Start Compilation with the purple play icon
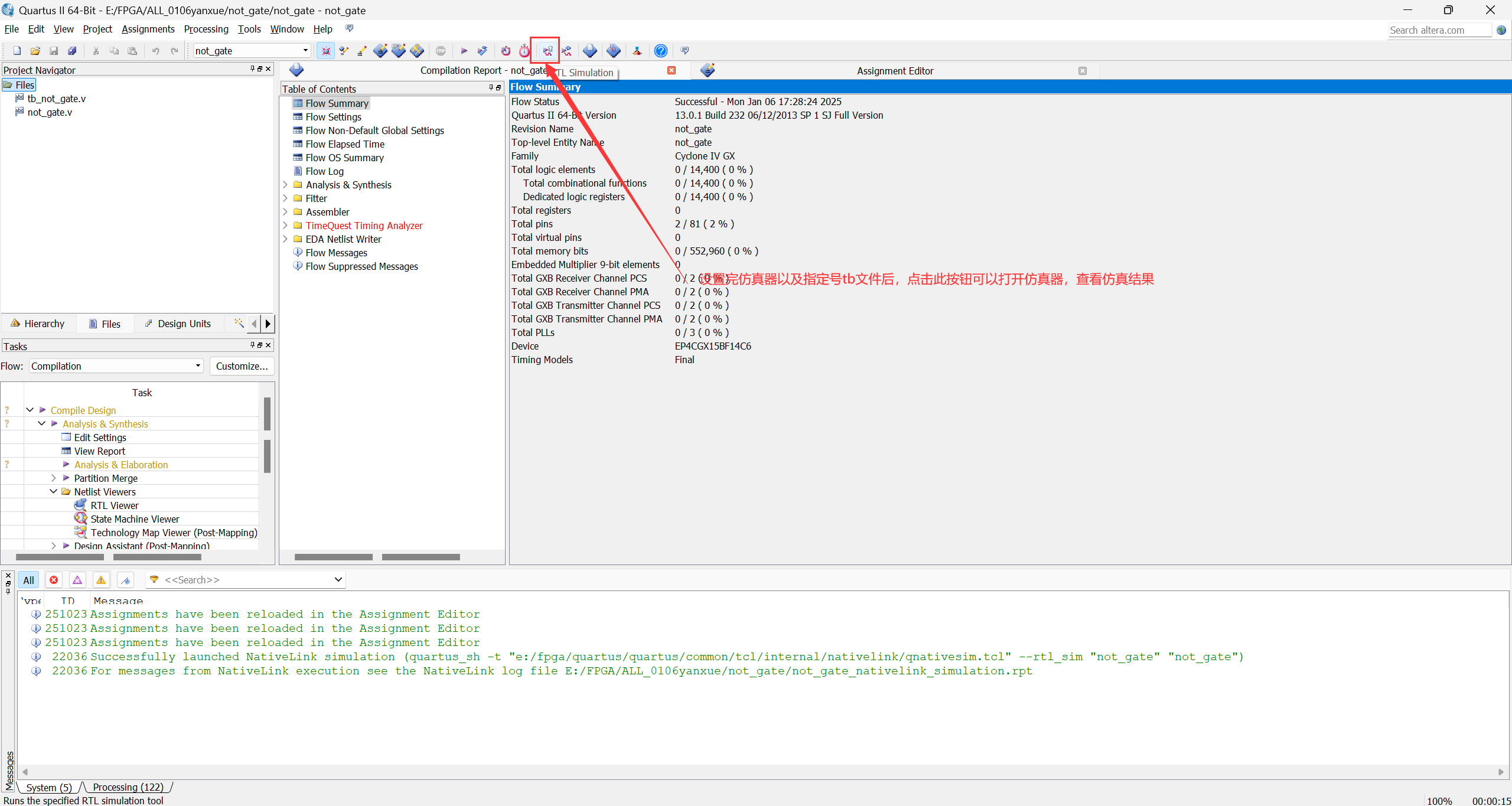This screenshot has width=1512, height=806. point(464,51)
